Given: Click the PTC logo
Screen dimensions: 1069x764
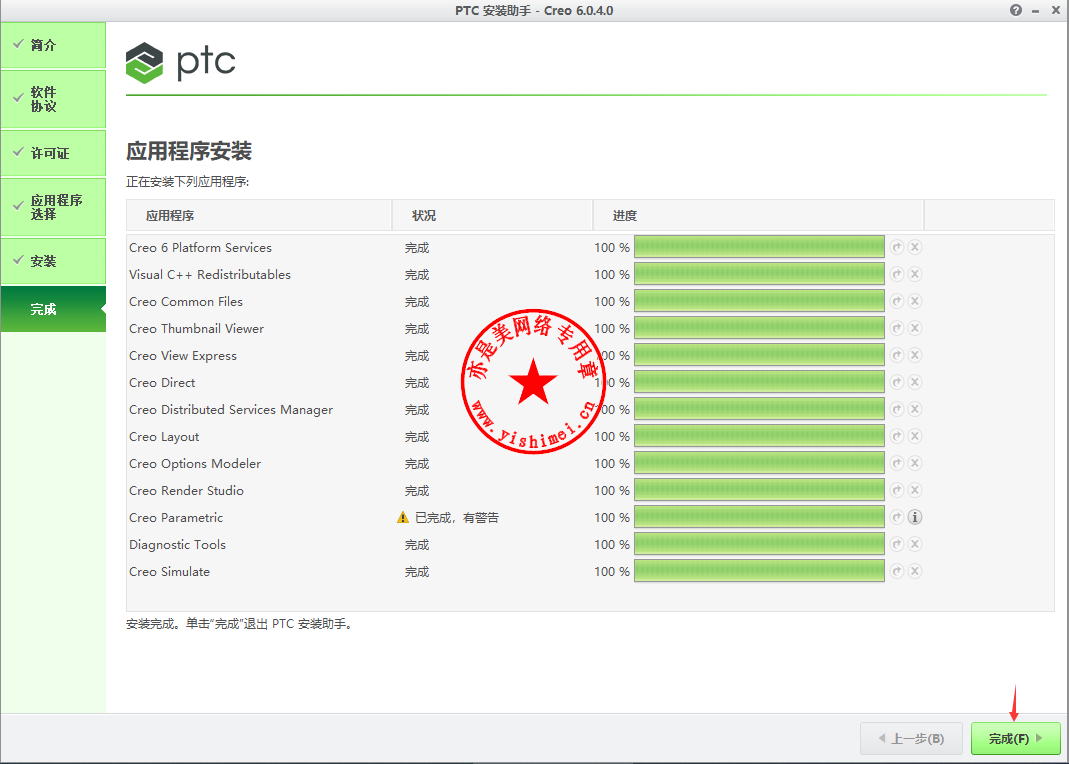Looking at the screenshot, I should [181, 63].
